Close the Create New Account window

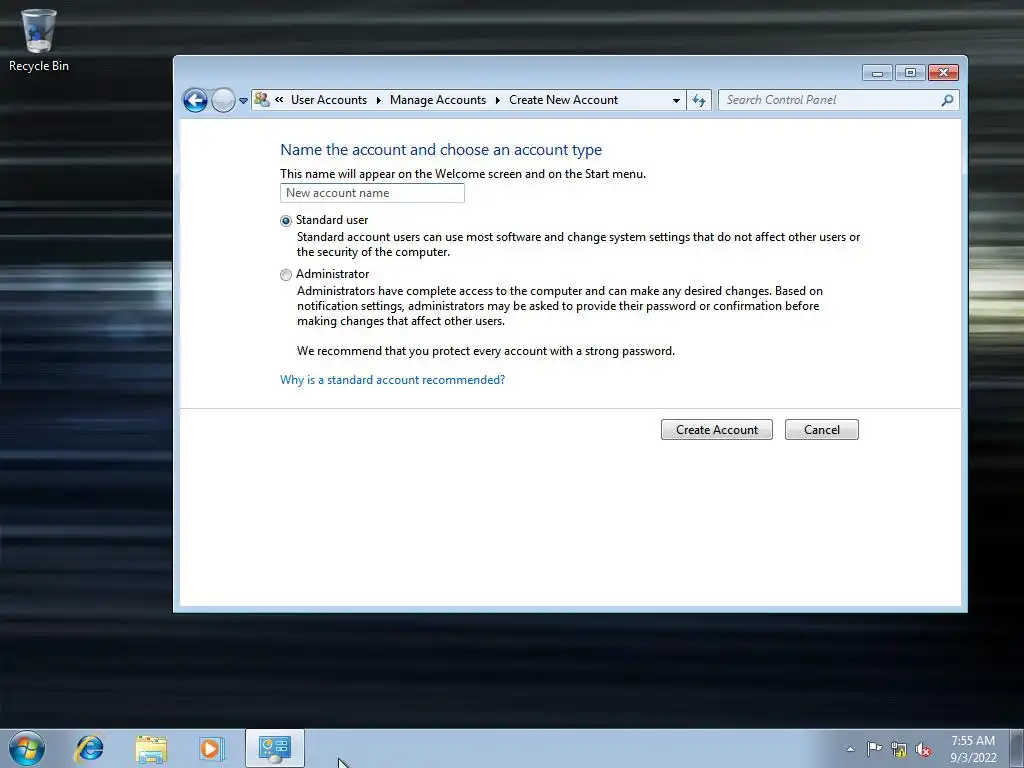click(943, 72)
